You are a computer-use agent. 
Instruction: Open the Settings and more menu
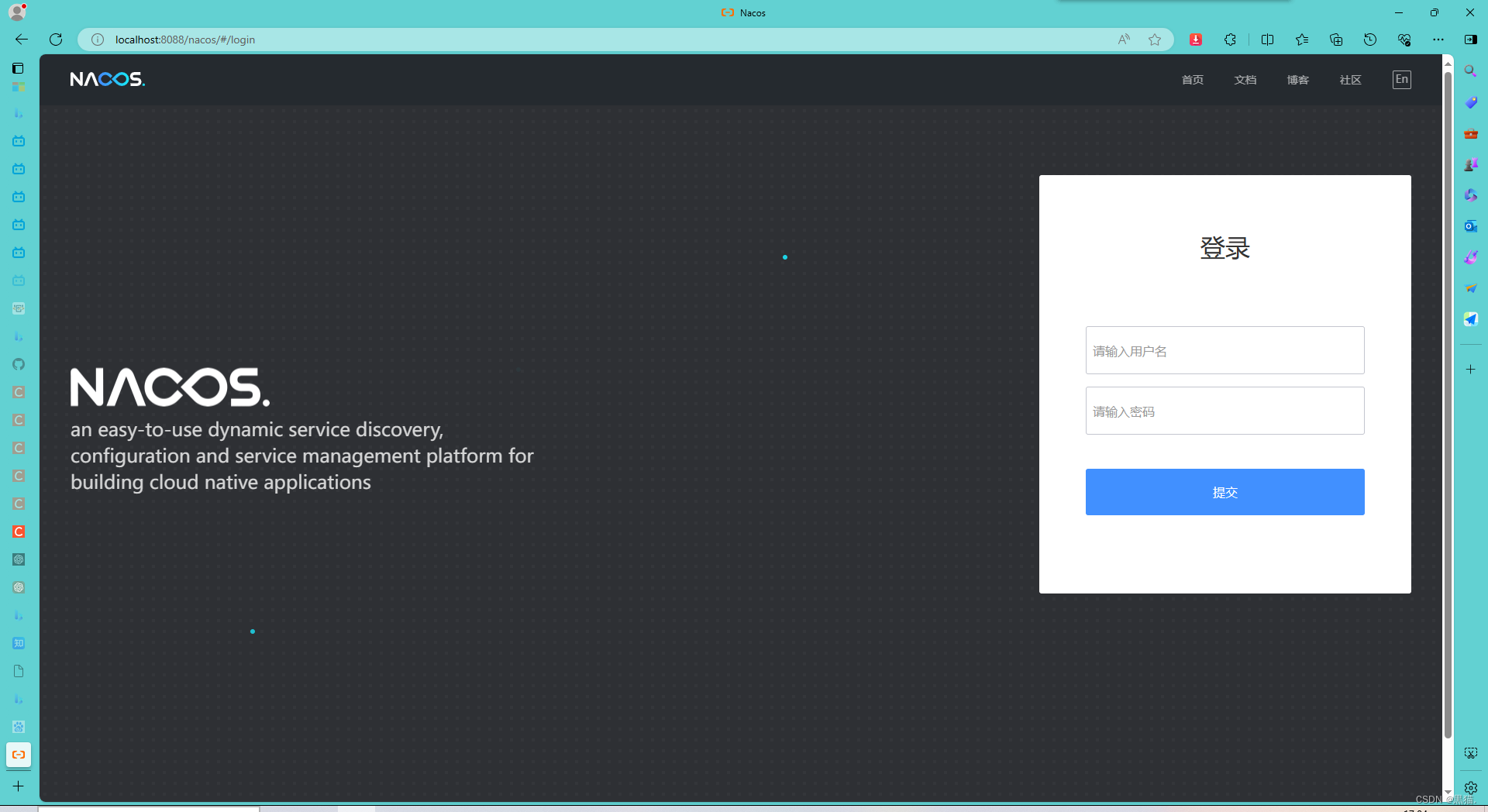[x=1438, y=40]
